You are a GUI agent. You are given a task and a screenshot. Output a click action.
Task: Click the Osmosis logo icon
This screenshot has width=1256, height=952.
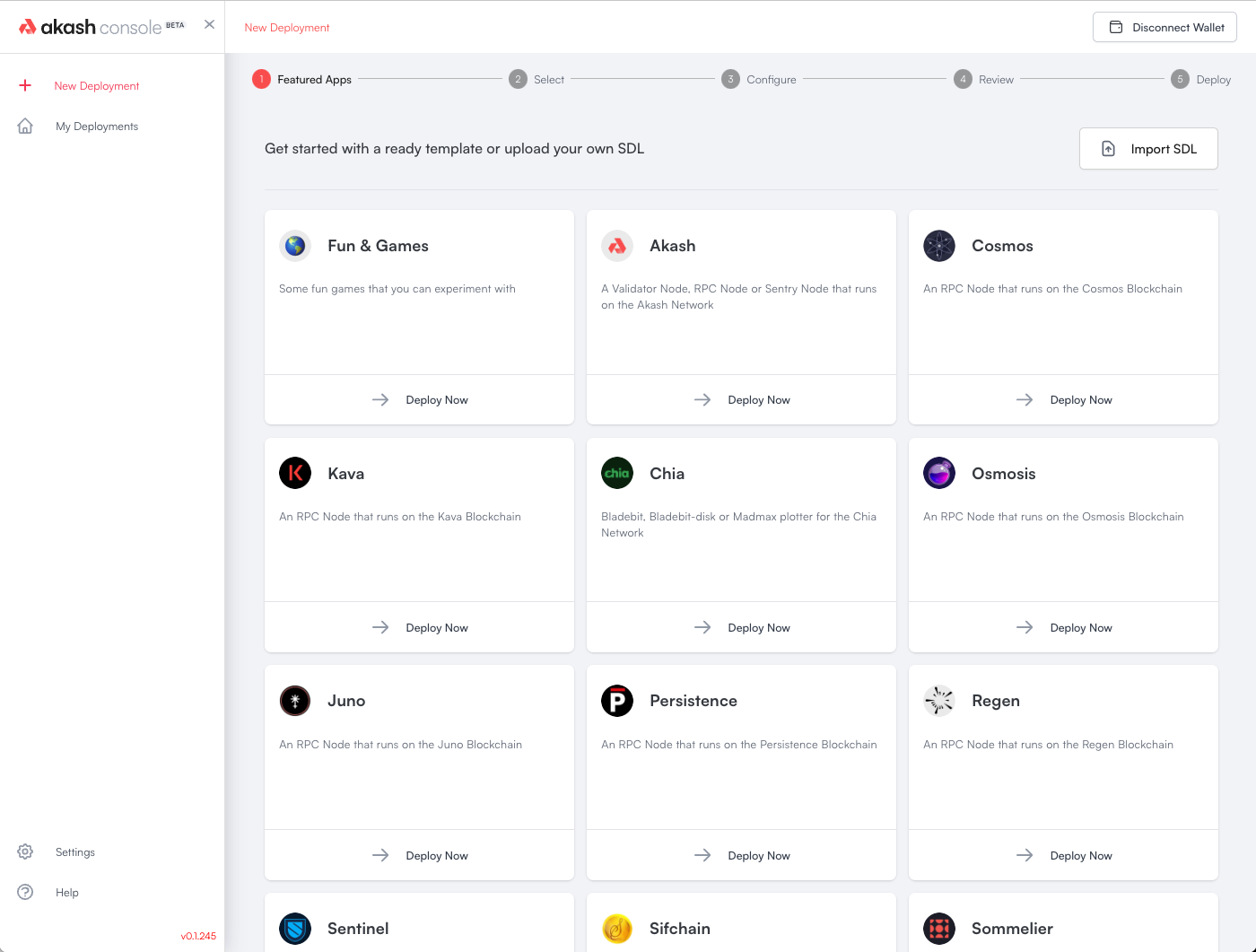939,473
